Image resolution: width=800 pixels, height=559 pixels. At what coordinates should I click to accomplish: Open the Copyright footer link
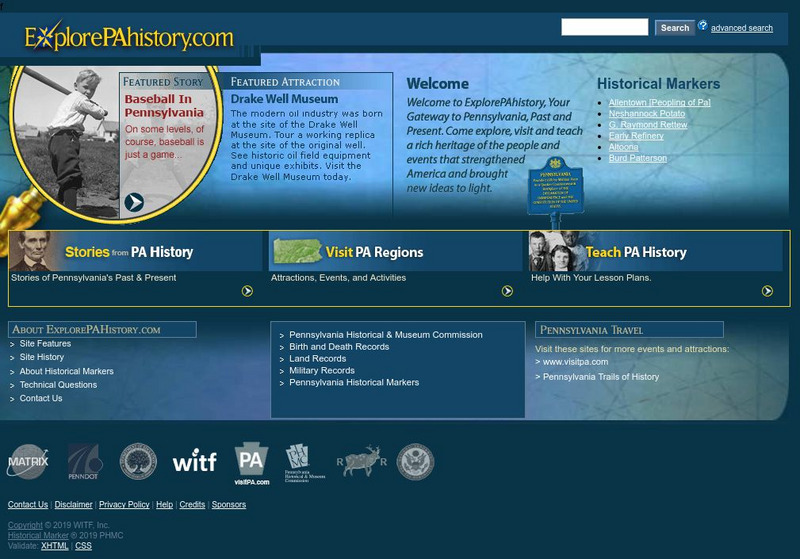point(25,525)
